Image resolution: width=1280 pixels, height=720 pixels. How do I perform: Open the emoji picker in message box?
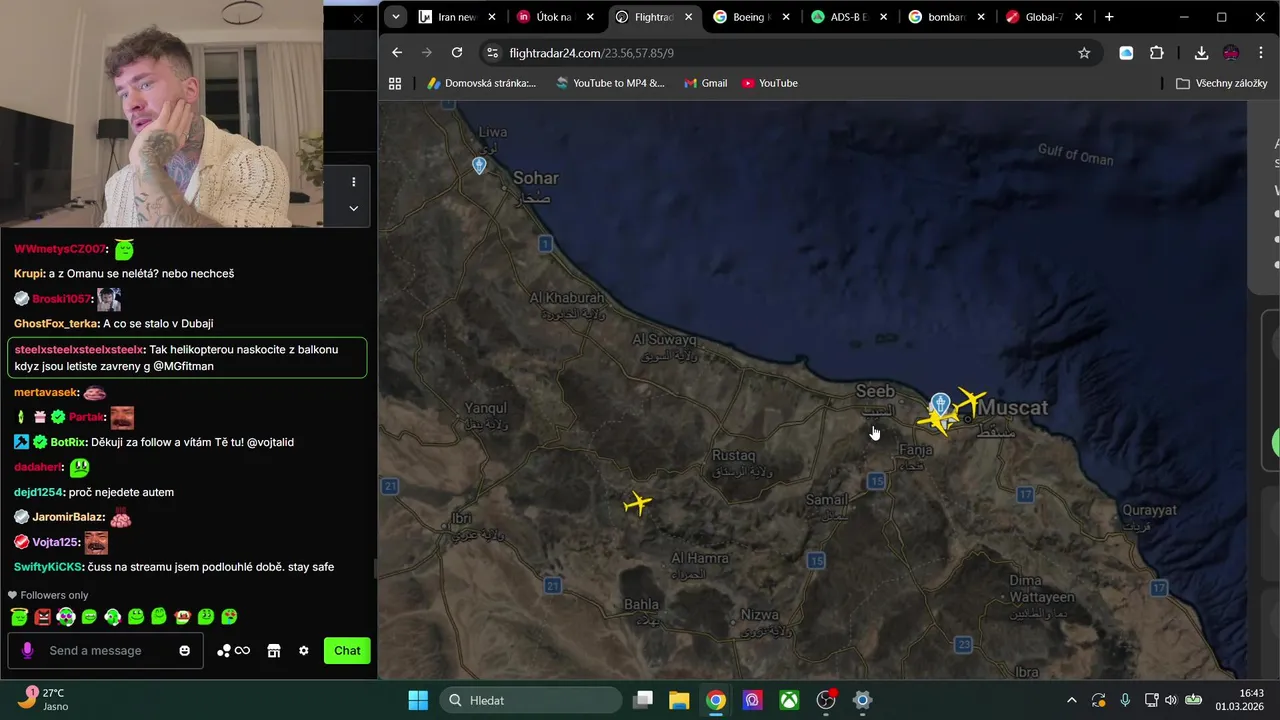coord(184,651)
